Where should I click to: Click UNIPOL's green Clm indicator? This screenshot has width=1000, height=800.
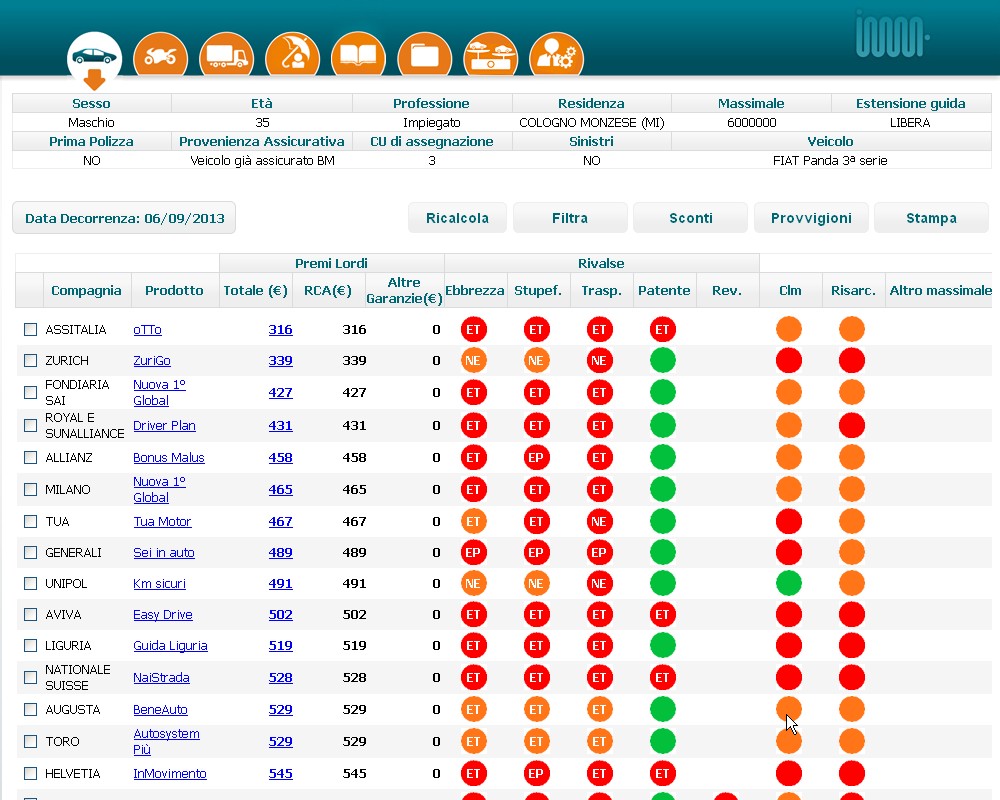point(789,583)
